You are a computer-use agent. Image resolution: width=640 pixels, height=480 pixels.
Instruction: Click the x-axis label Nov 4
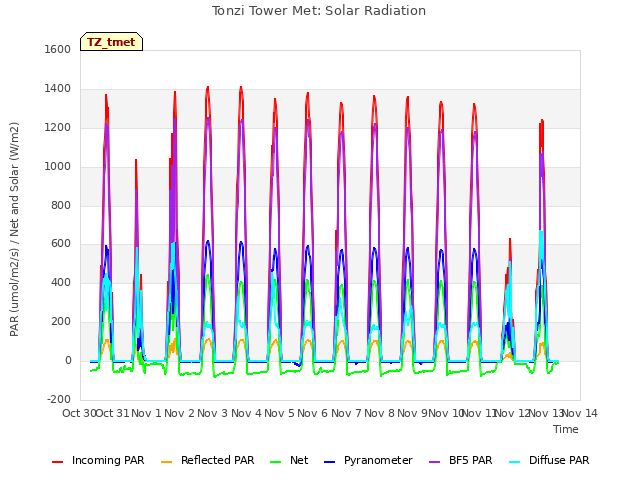click(246, 413)
